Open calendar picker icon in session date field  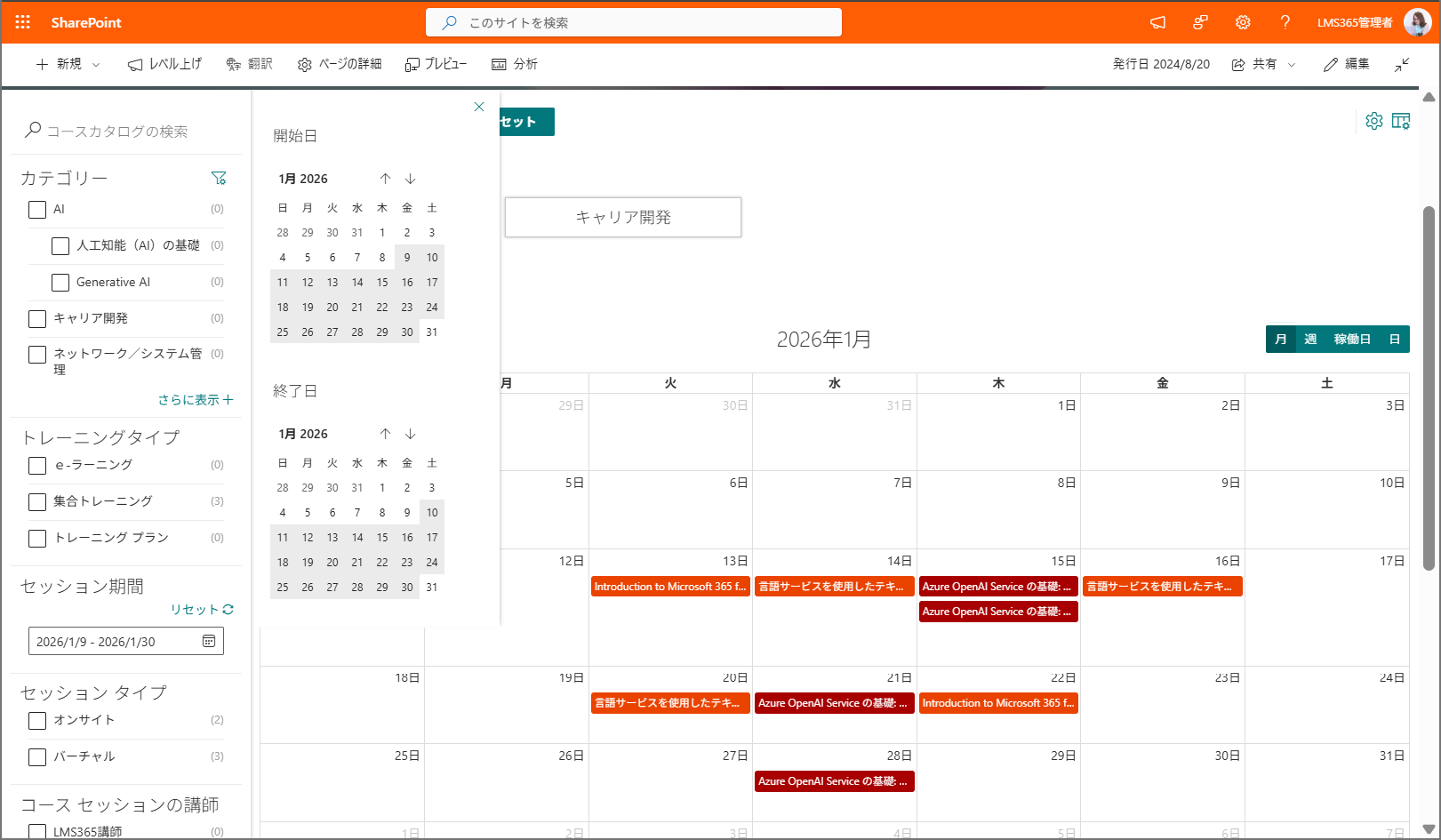pos(209,641)
